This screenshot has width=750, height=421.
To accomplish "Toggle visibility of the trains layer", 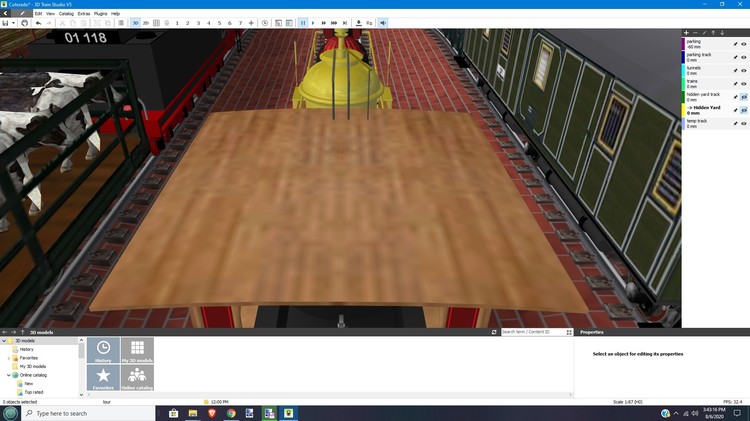I will [x=744, y=84].
